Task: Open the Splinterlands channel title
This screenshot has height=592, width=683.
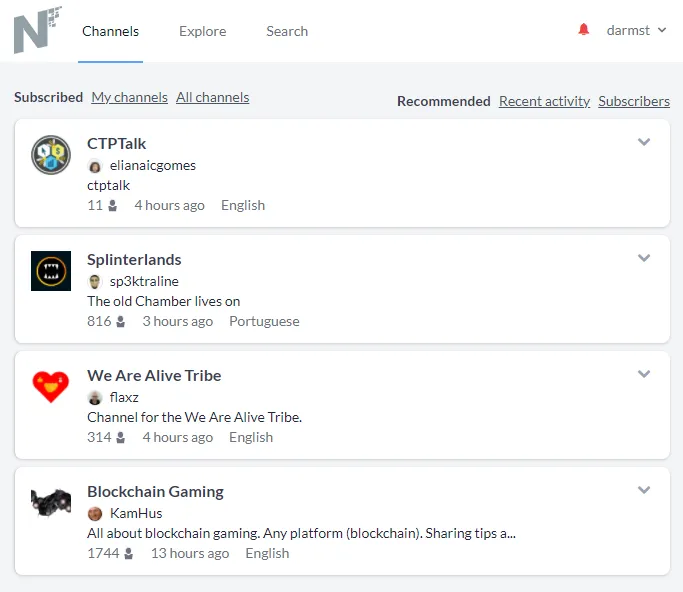Action: tap(134, 260)
